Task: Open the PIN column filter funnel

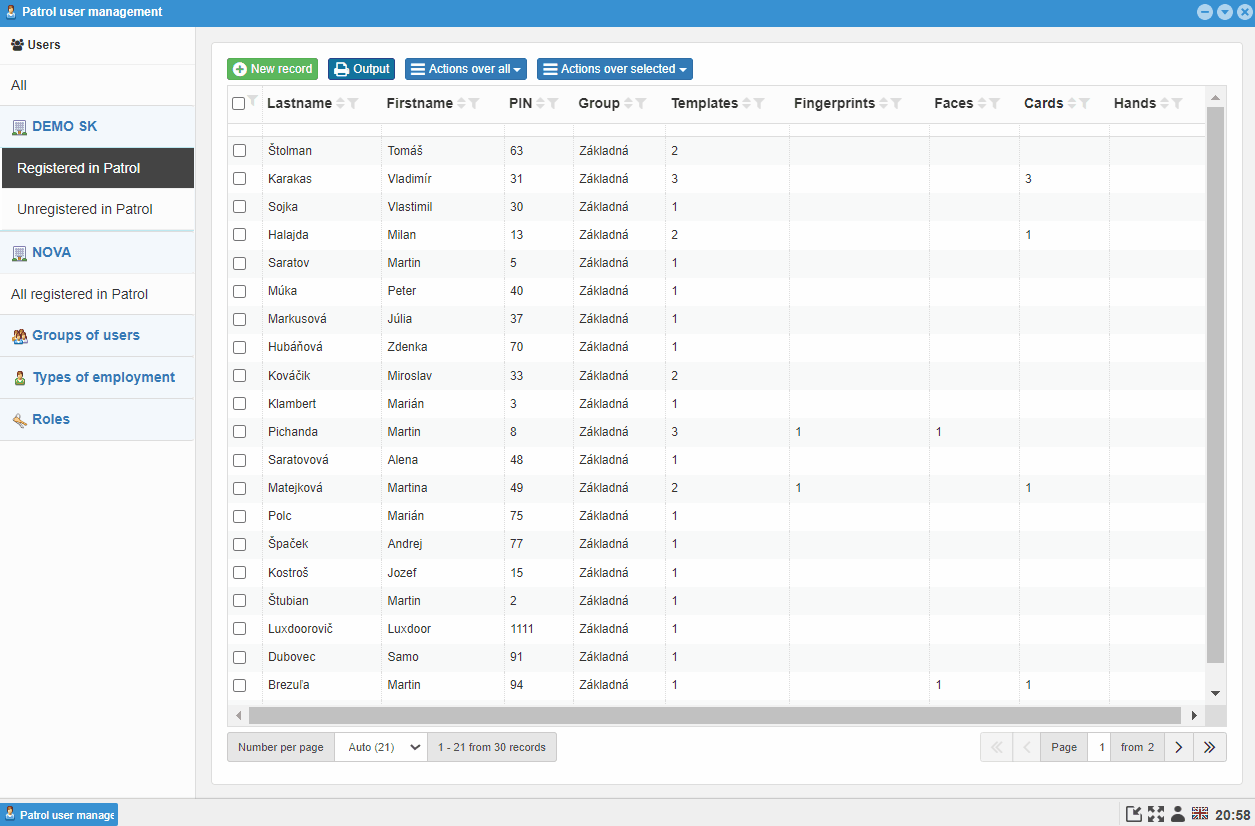Action: coord(553,103)
